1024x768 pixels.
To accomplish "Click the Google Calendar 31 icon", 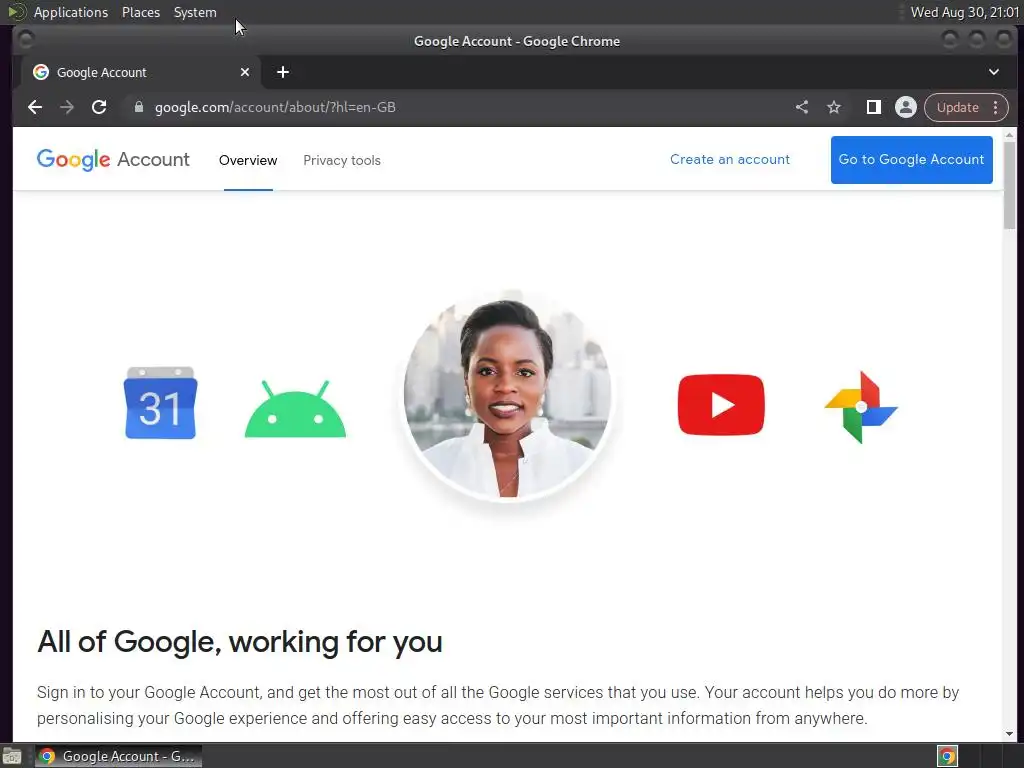I will [x=160, y=403].
